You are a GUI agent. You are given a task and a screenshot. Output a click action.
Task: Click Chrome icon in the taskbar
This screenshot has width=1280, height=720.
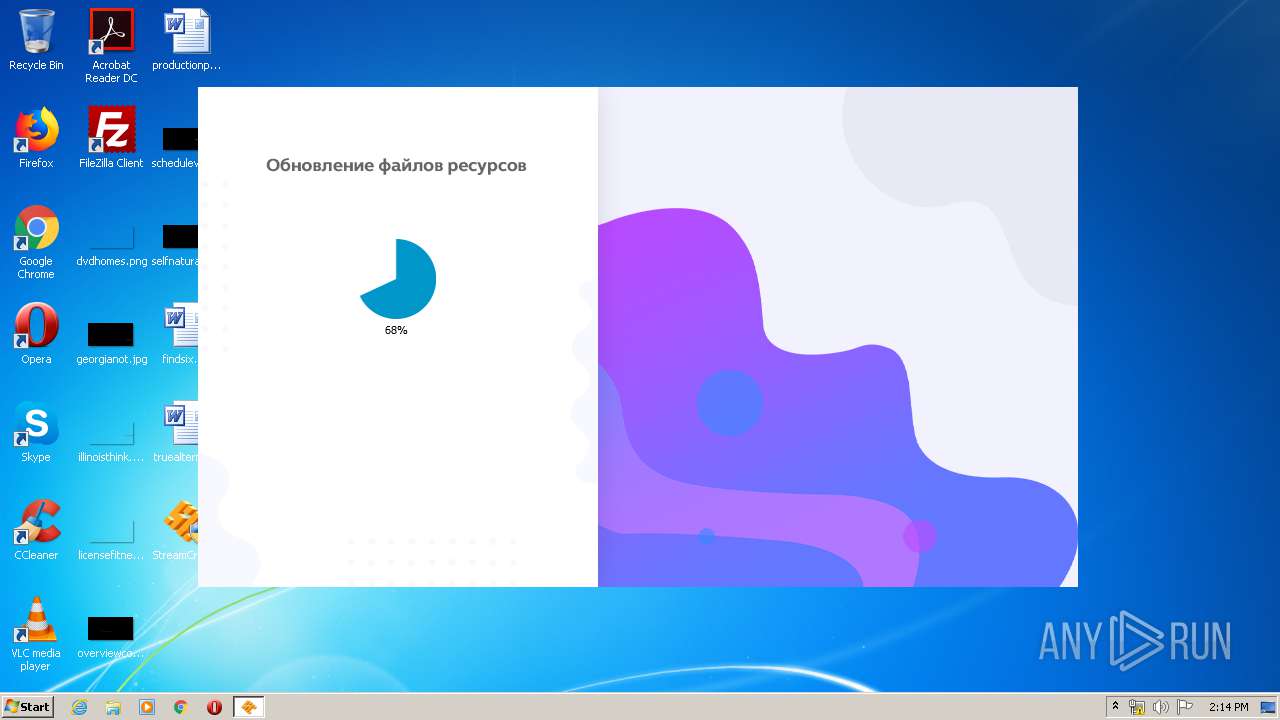pos(181,707)
